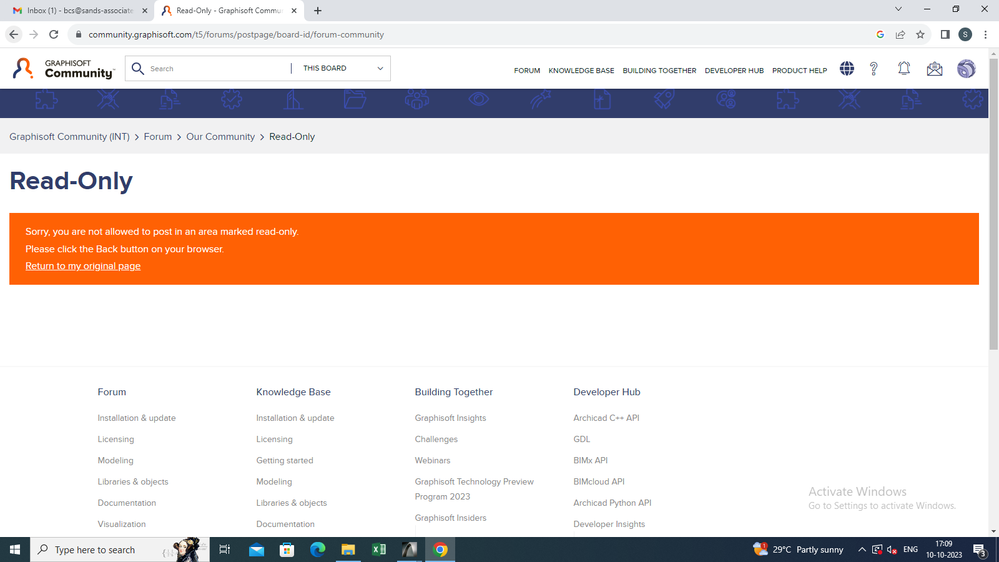
Task: Open the Windows notification center icon
Action: click(980, 549)
